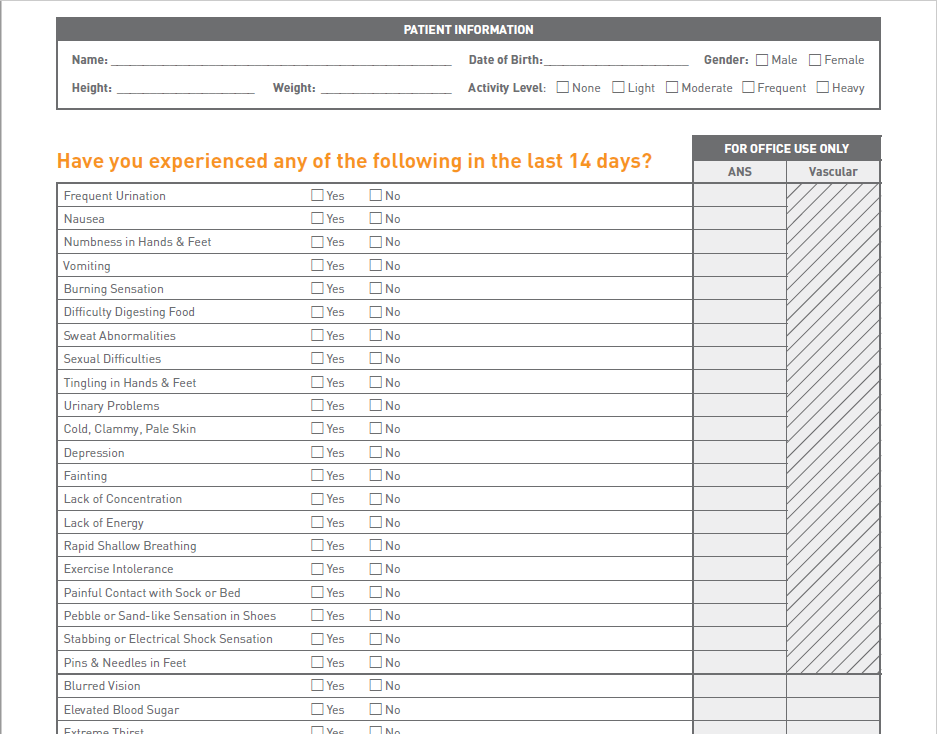Click the Height input line

point(186,88)
